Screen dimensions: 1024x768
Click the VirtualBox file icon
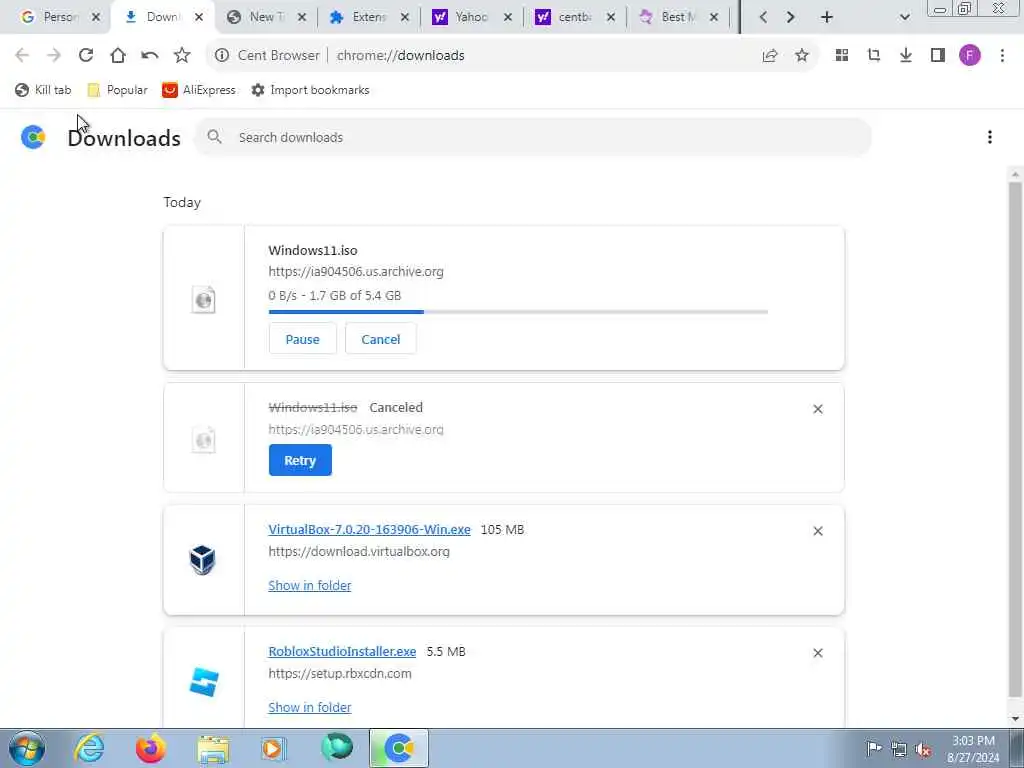coord(202,560)
